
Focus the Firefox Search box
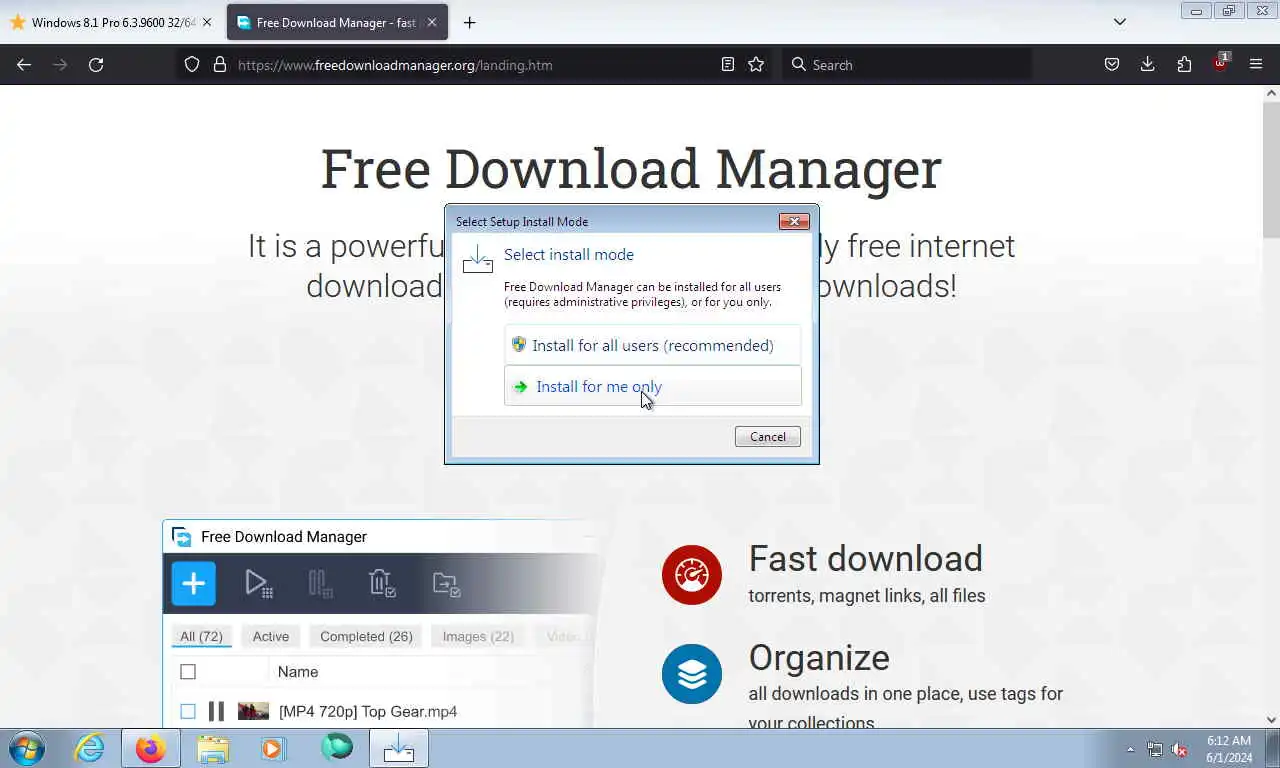click(906, 64)
